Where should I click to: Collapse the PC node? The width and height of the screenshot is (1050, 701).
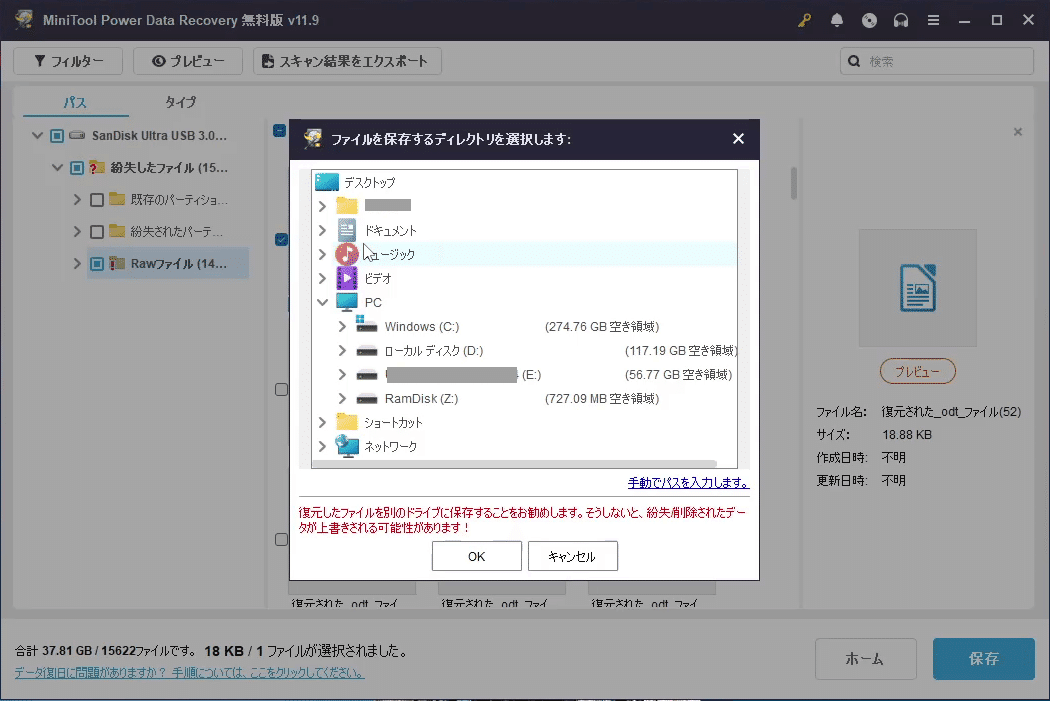point(322,303)
